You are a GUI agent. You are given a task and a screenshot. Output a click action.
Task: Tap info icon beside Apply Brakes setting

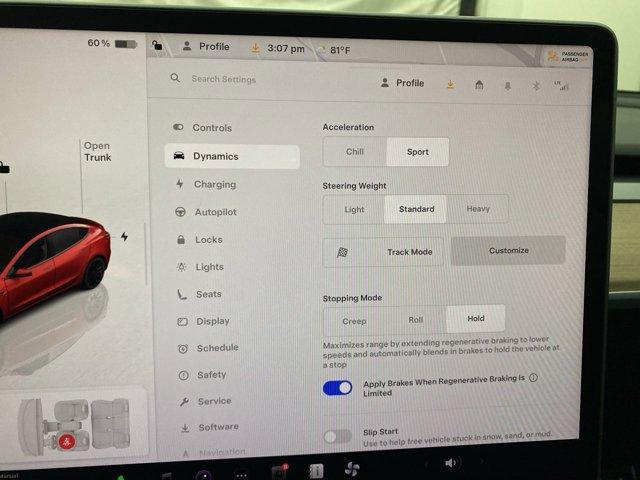533,378
